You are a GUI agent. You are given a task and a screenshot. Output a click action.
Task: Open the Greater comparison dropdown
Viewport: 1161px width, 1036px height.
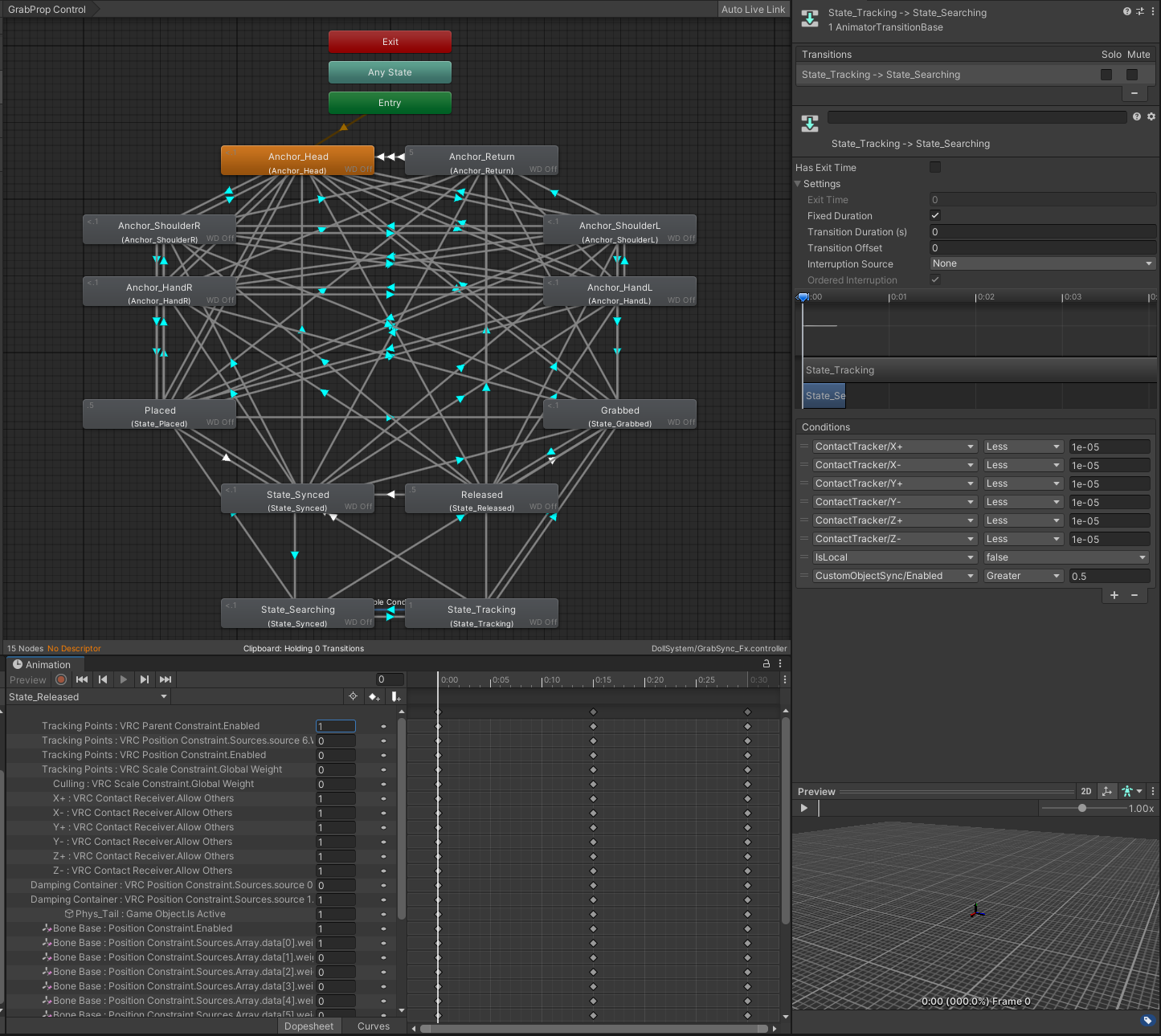click(1024, 576)
